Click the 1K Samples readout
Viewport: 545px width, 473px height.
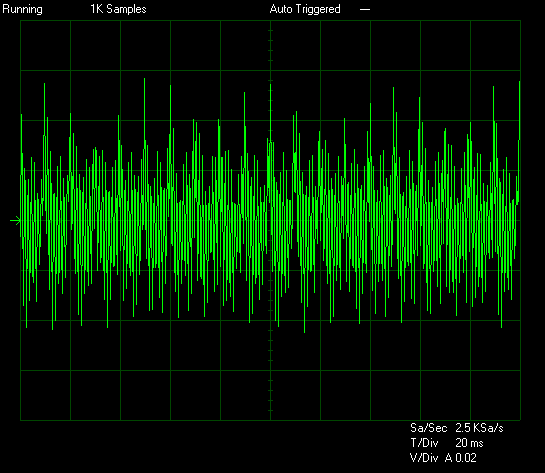[x=118, y=9]
